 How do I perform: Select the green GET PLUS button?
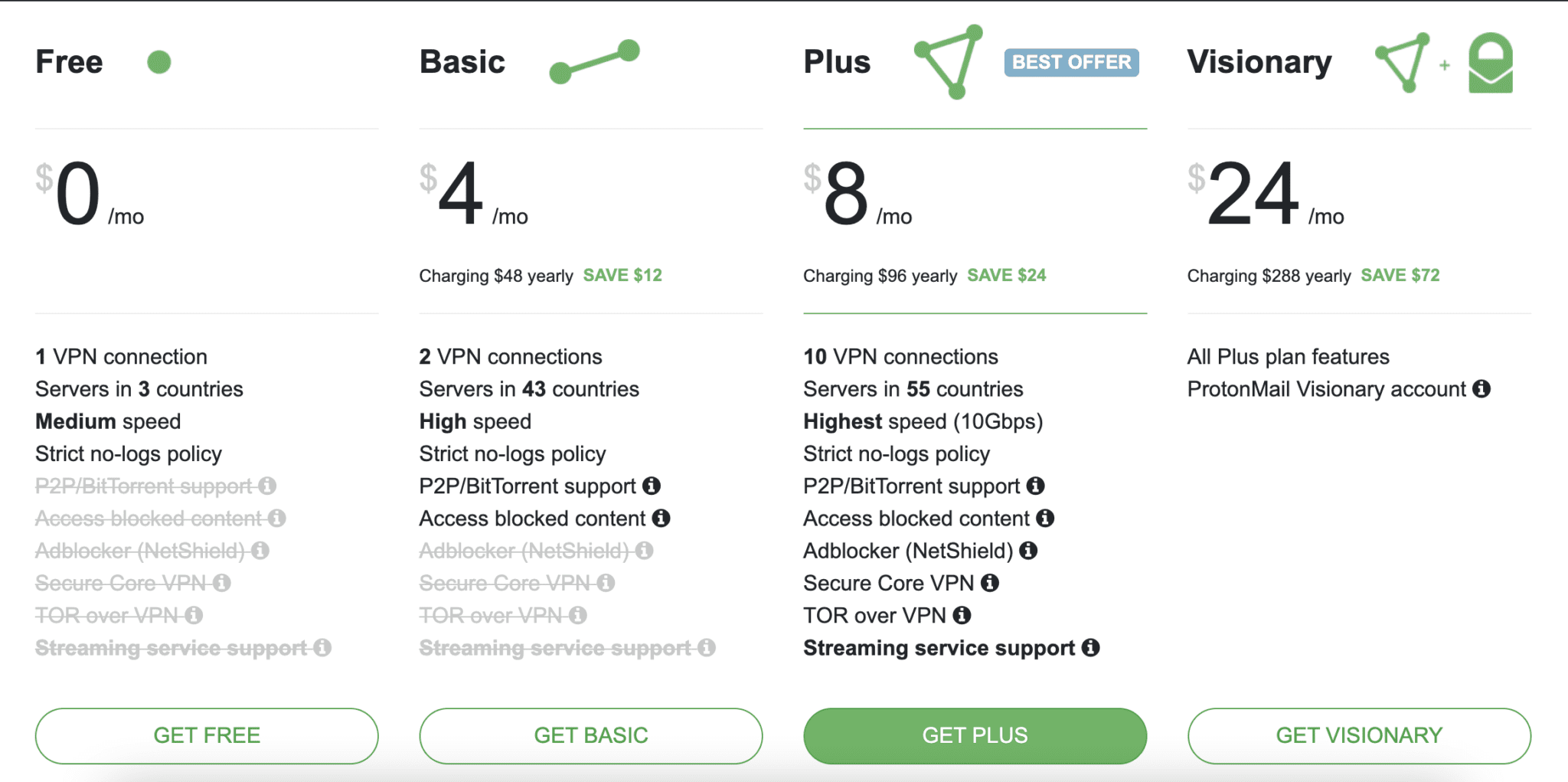coord(975,735)
